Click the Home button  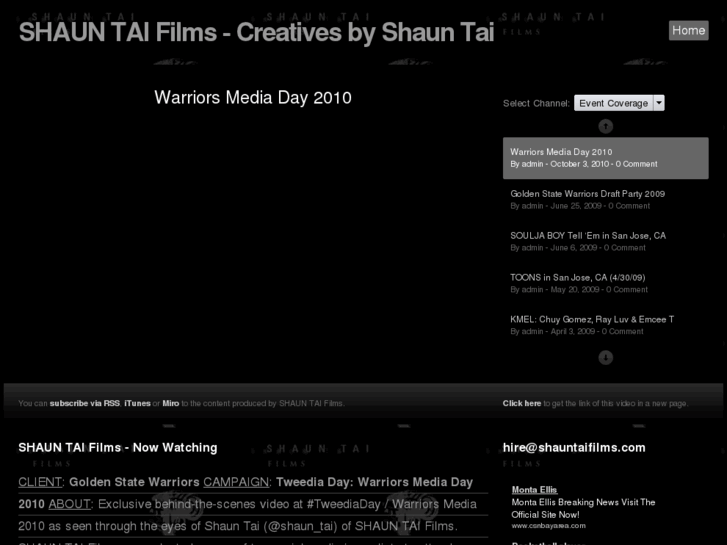point(688,30)
